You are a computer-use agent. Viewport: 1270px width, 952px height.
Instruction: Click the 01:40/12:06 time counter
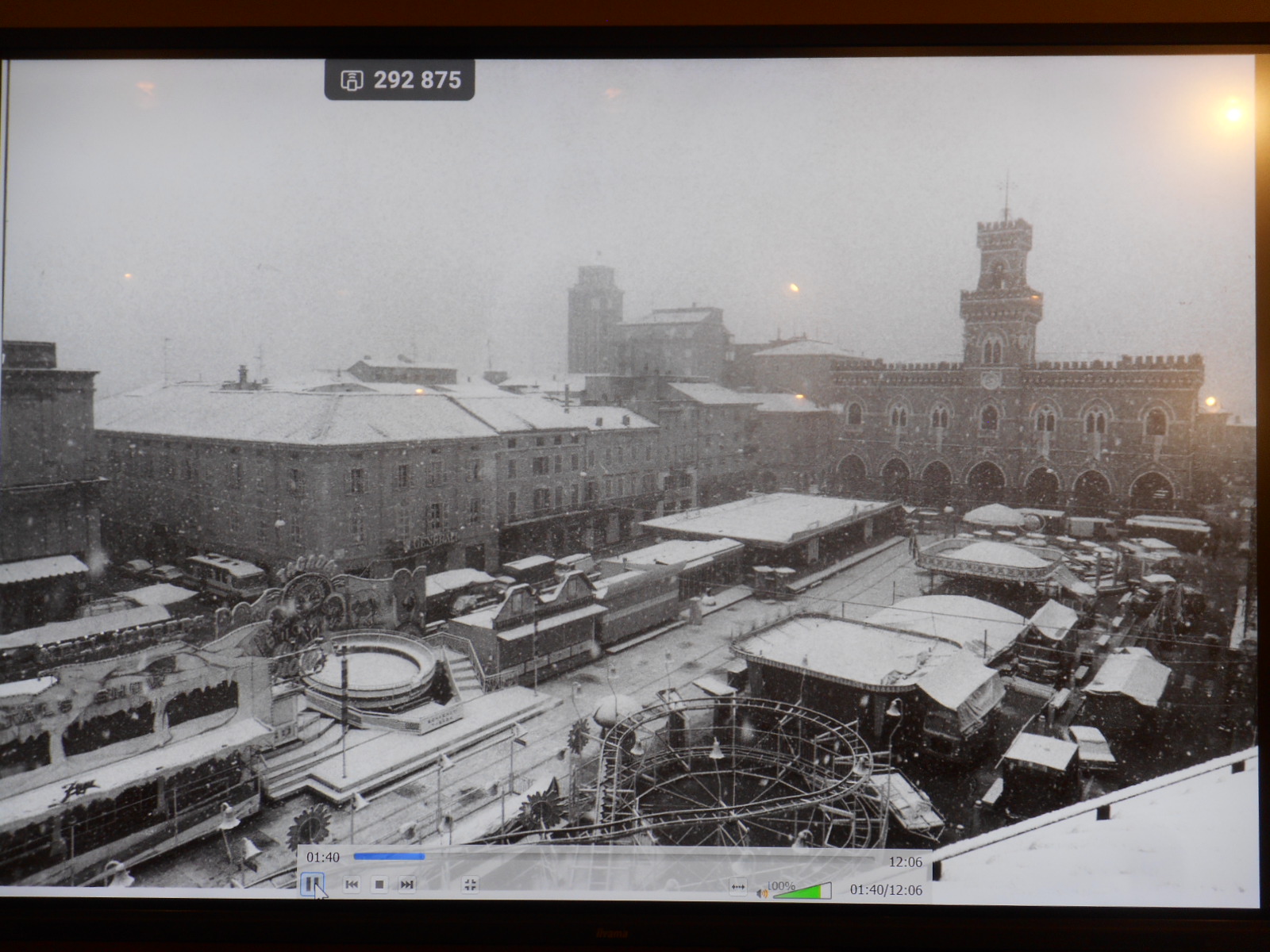(886, 890)
